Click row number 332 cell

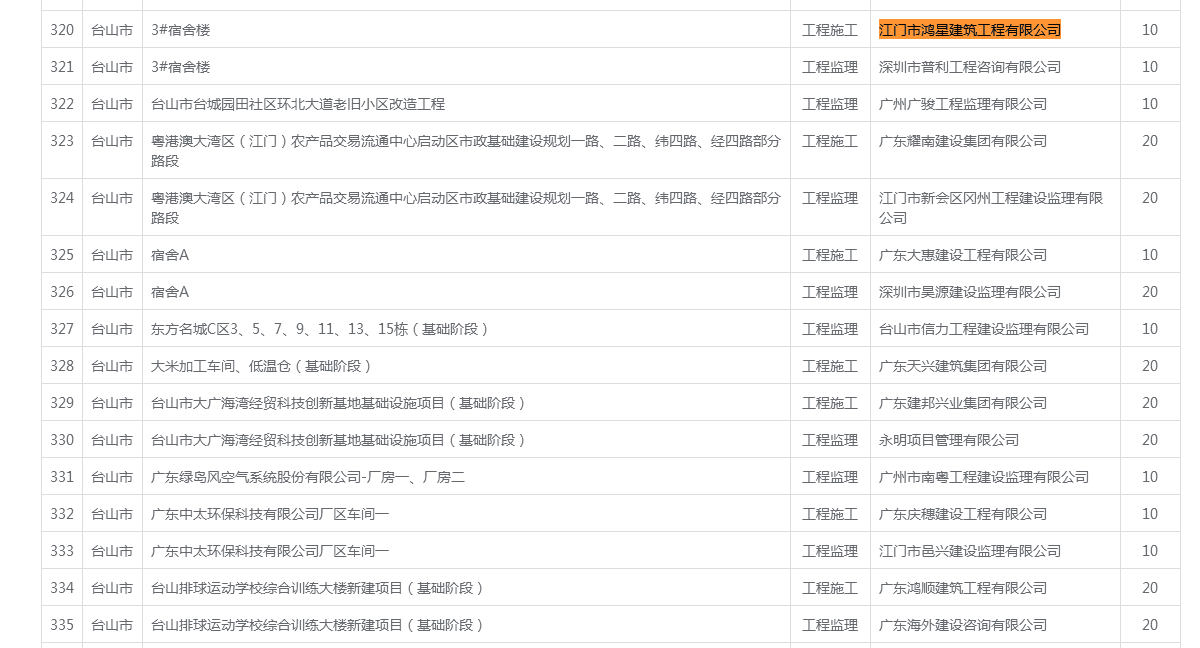(62, 514)
